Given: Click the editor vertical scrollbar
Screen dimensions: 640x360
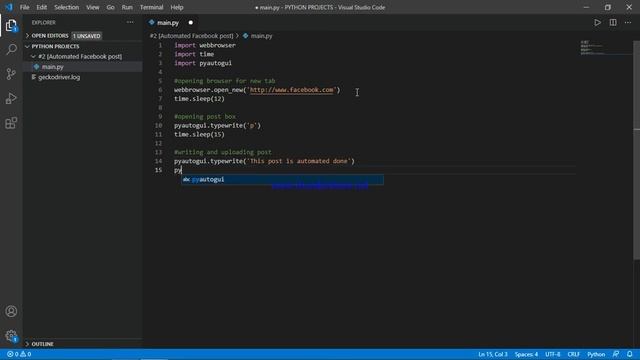Looking at the screenshot, I should point(636,149).
